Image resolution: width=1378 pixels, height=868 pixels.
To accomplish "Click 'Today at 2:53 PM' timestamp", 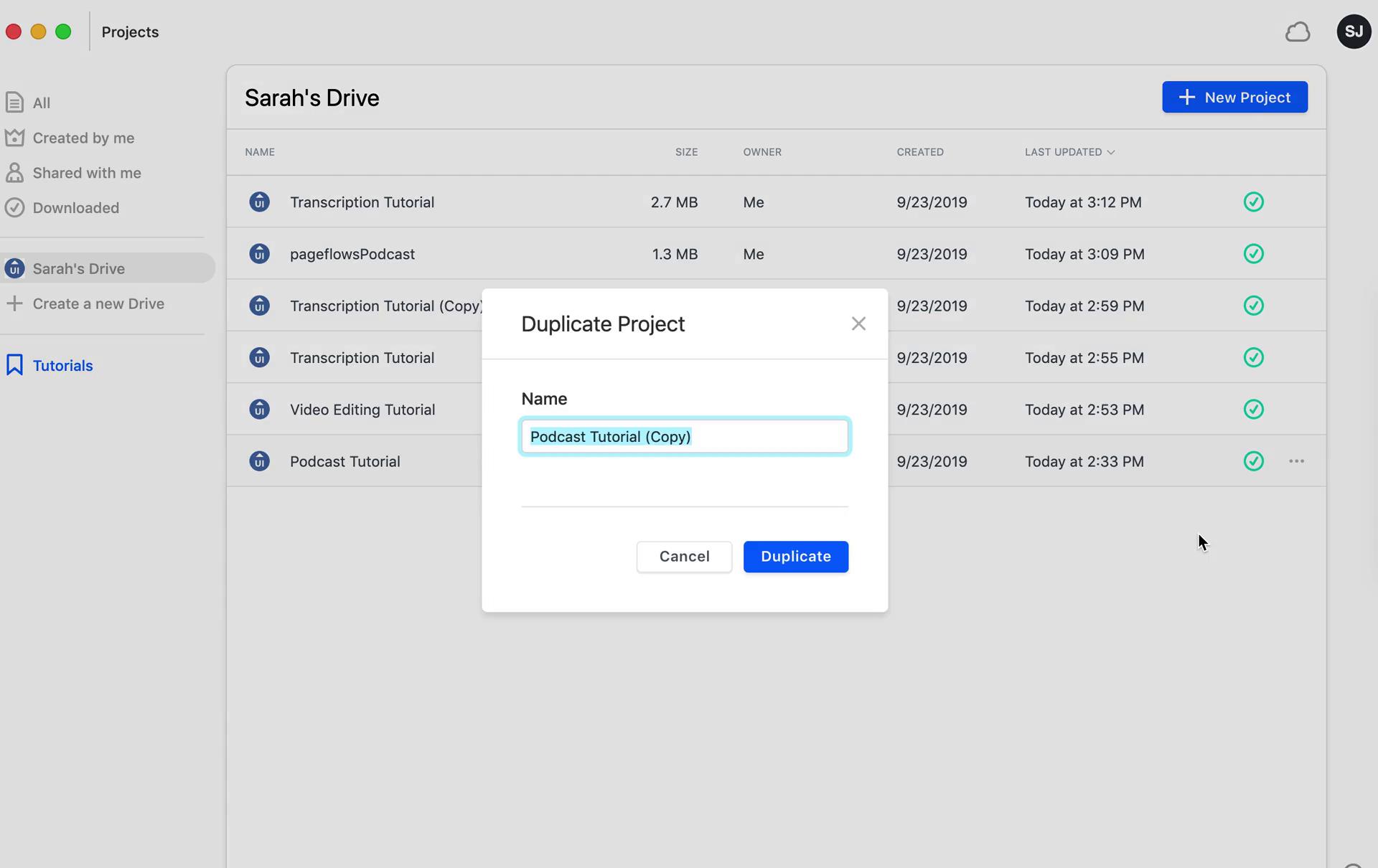I will tap(1084, 410).
